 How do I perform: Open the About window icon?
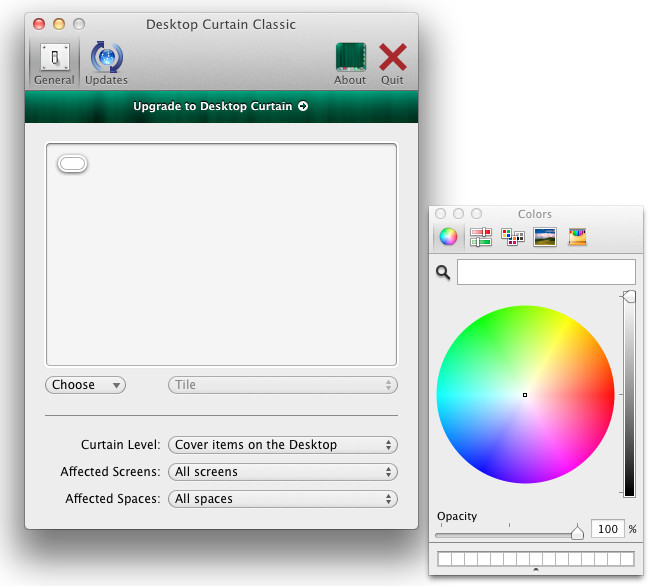point(350,63)
